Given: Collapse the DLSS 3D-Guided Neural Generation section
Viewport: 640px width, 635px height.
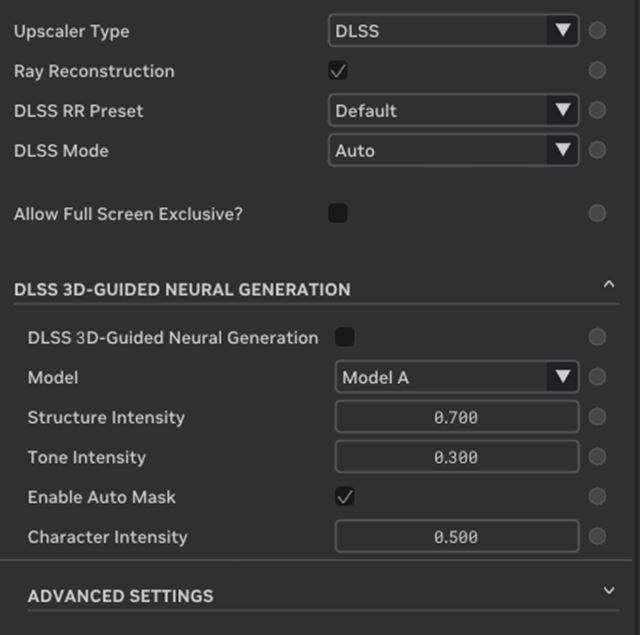Looking at the screenshot, I should pyautogui.click(x=609, y=284).
